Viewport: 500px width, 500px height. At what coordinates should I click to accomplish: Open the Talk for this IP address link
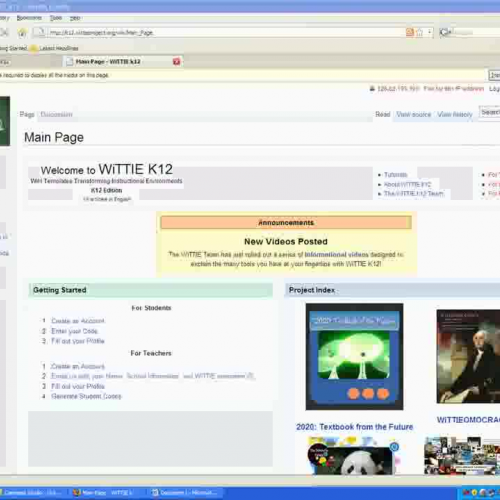[454, 89]
